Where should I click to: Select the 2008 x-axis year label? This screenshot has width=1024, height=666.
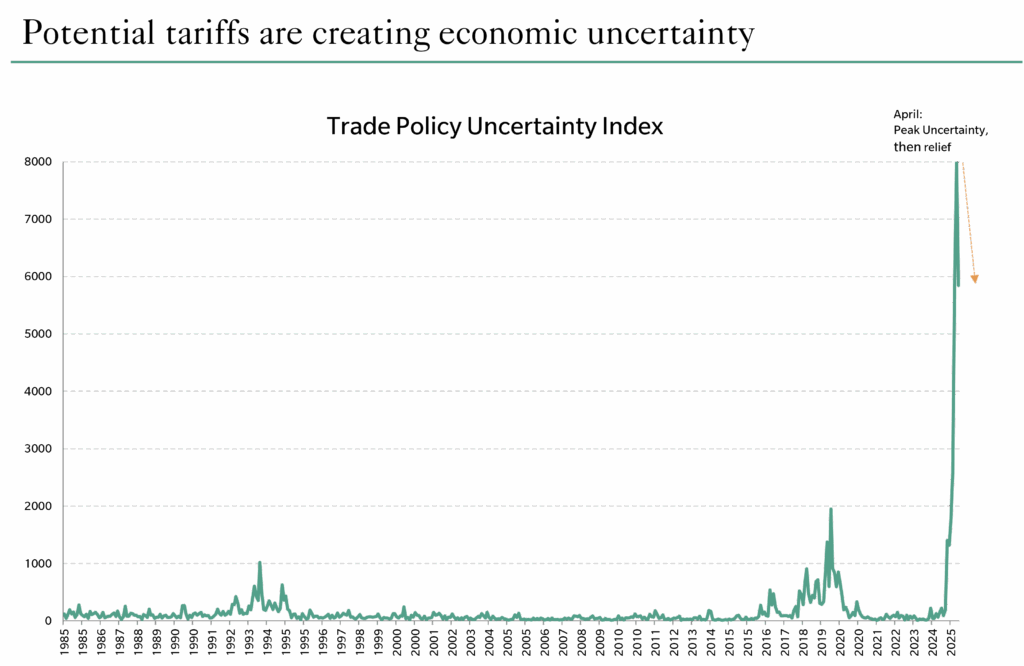coord(582,642)
